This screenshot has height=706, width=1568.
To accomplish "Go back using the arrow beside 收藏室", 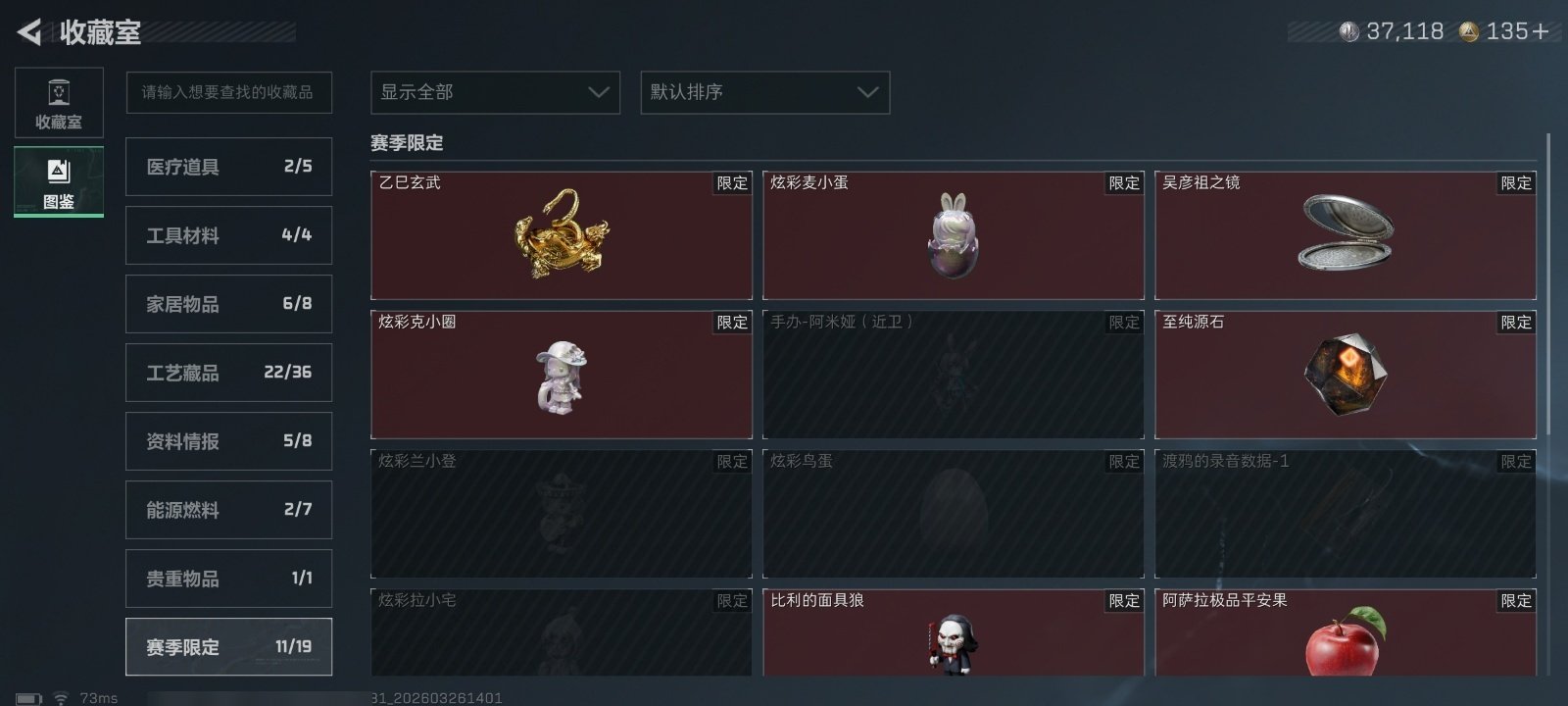I will click(29, 32).
